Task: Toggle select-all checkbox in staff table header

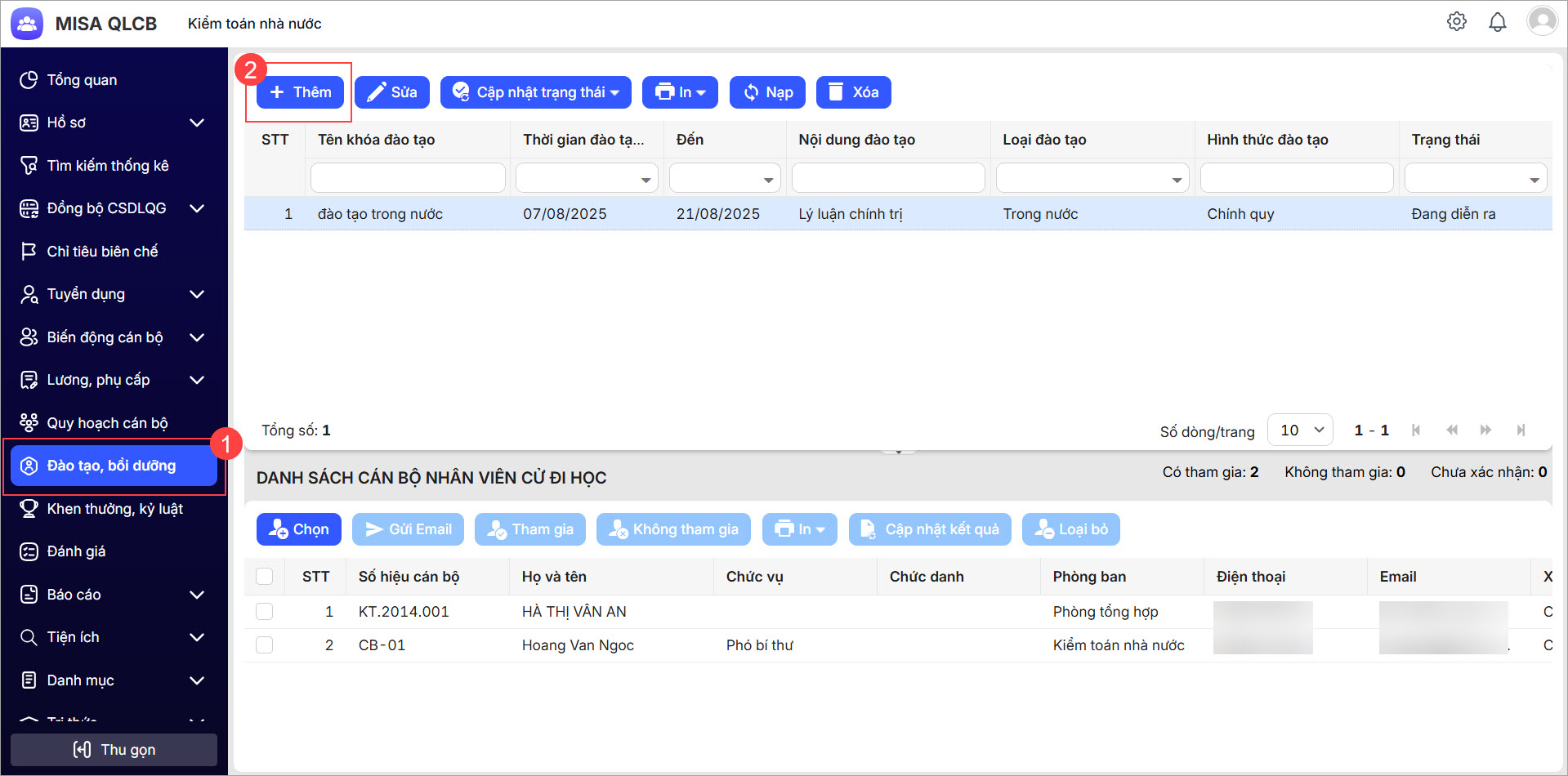Action: point(265,577)
